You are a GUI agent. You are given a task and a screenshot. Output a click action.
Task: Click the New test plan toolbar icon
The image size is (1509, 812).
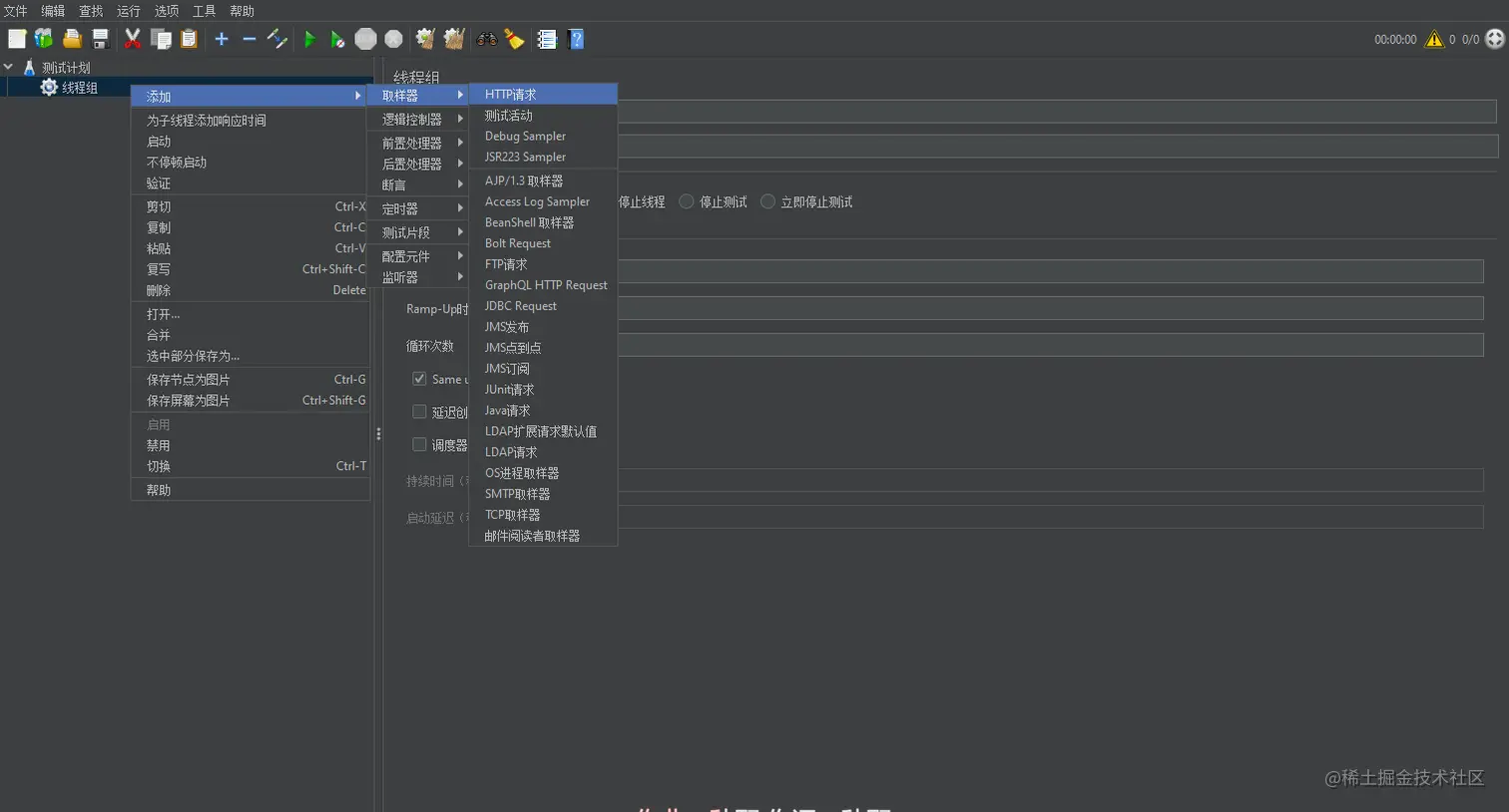[x=17, y=39]
